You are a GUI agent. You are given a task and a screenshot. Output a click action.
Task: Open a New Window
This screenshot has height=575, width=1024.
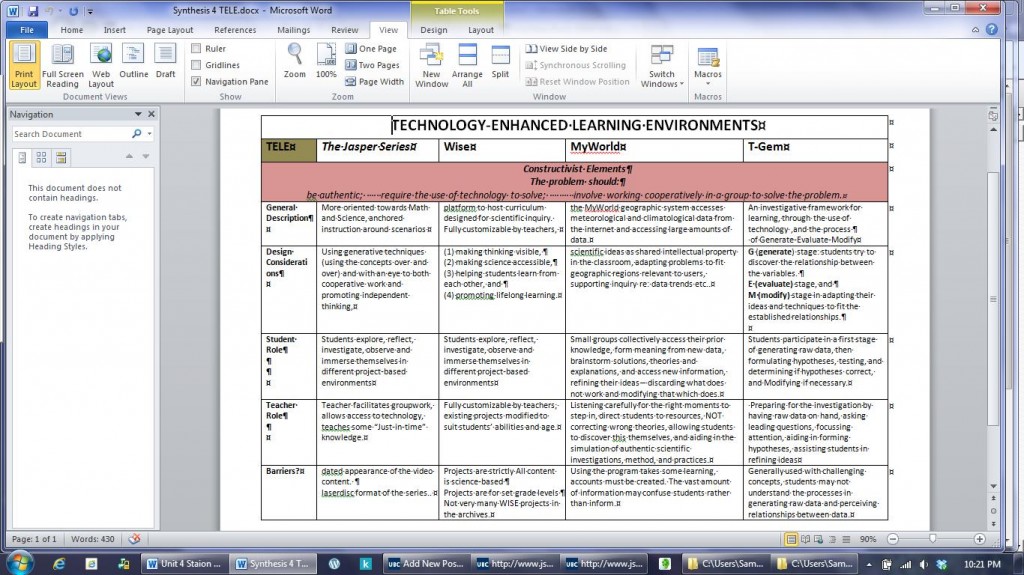tap(431, 65)
